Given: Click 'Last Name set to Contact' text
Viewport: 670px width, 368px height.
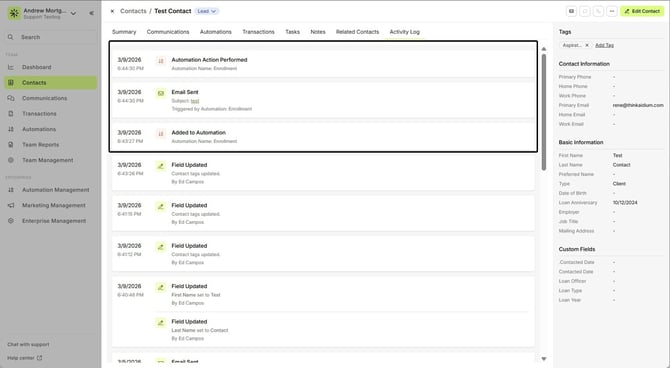Looking at the screenshot, I should coord(200,330).
